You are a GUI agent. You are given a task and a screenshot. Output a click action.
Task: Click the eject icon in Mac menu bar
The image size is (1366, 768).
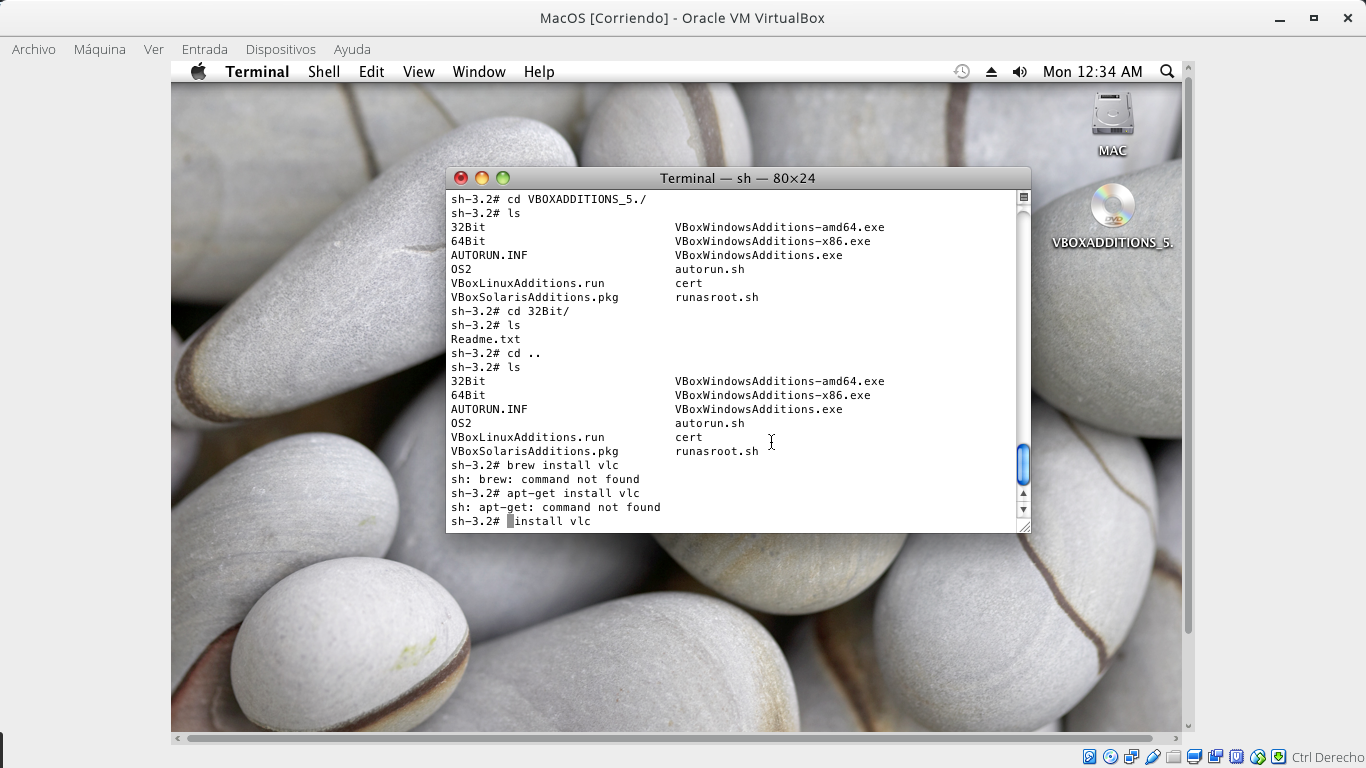(x=991, y=72)
